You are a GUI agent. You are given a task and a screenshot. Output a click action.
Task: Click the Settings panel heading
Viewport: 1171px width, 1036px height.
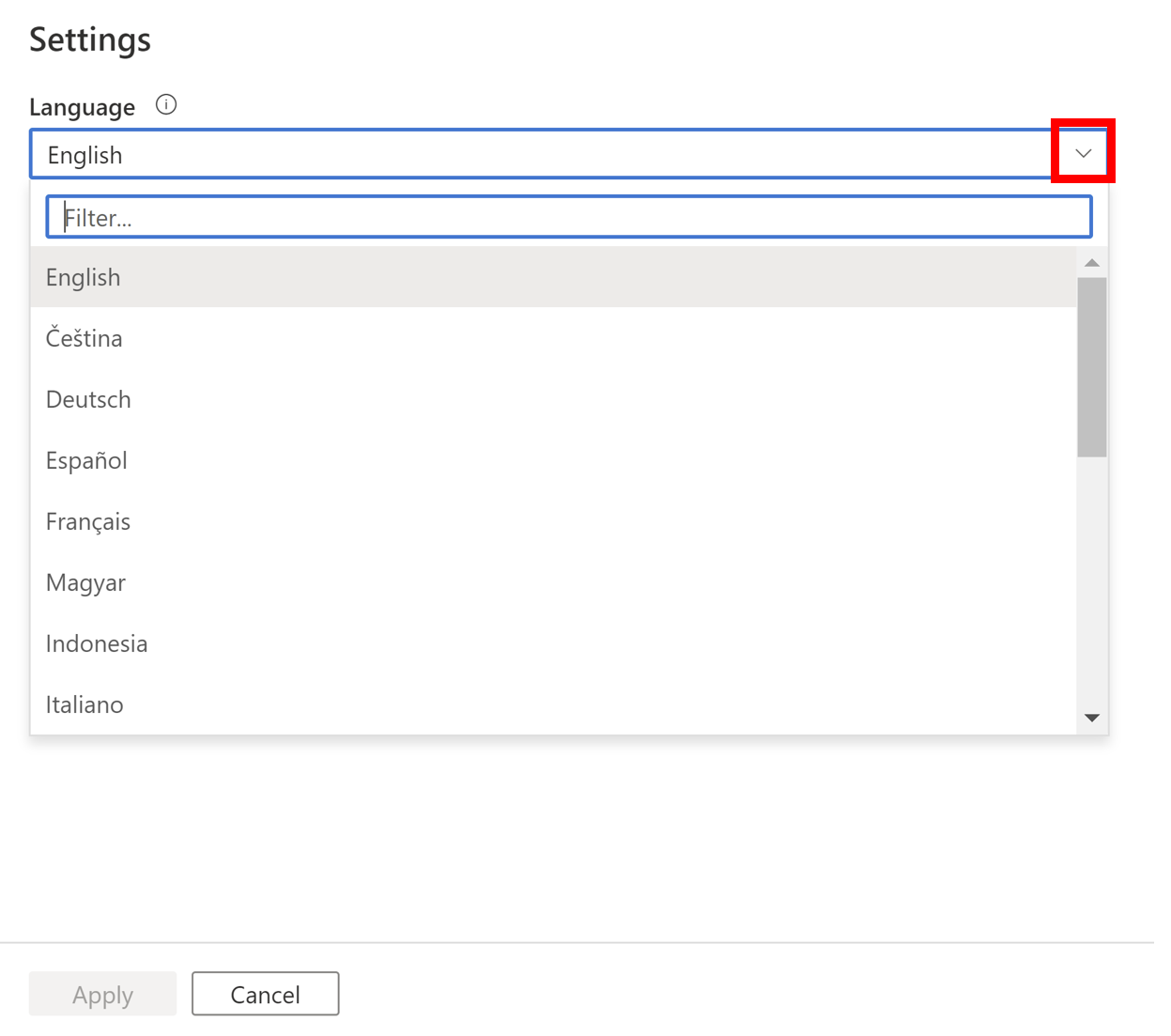point(90,39)
